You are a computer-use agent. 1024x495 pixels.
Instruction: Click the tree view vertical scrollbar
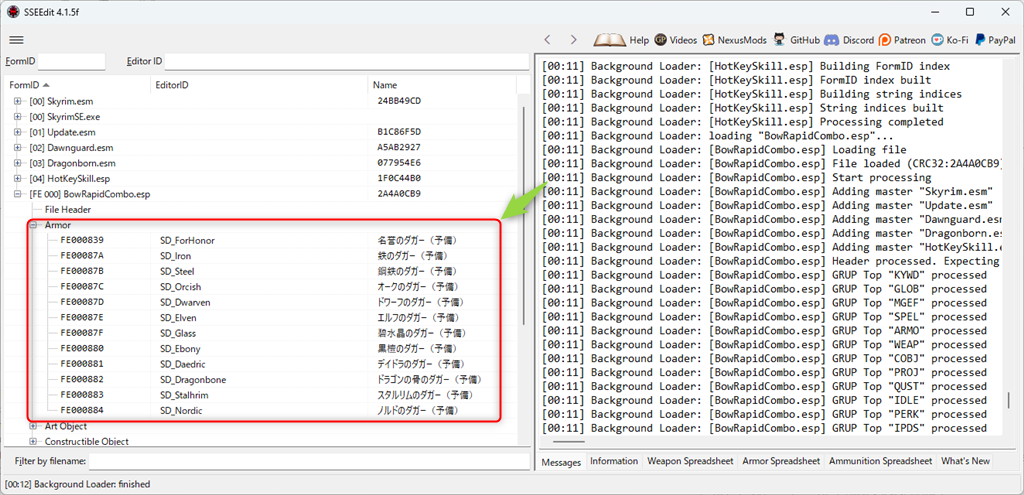point(523,216)
